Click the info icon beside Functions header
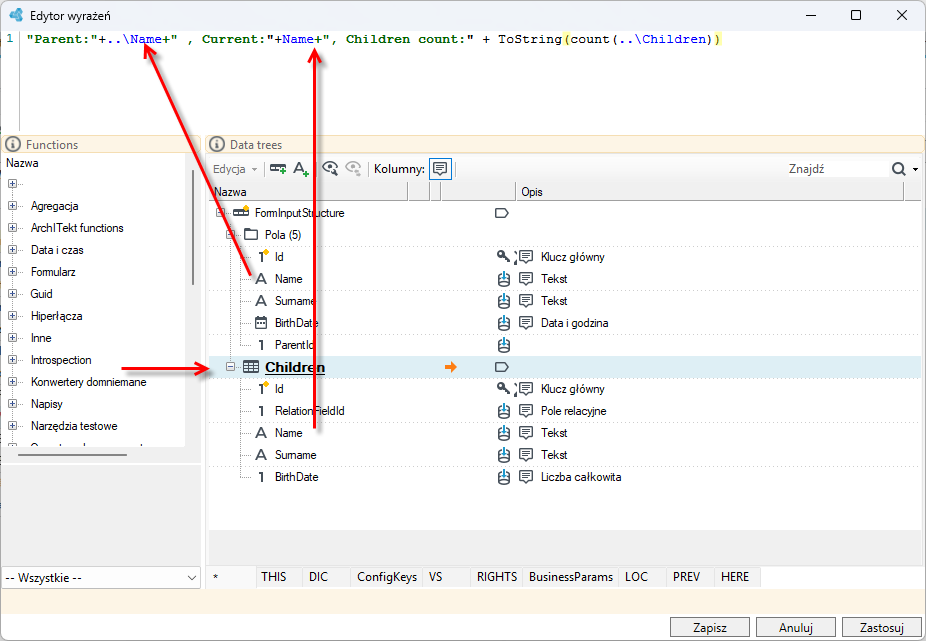Image resolution: width=926 pixels, height=641 pixels. pos(12,144)
